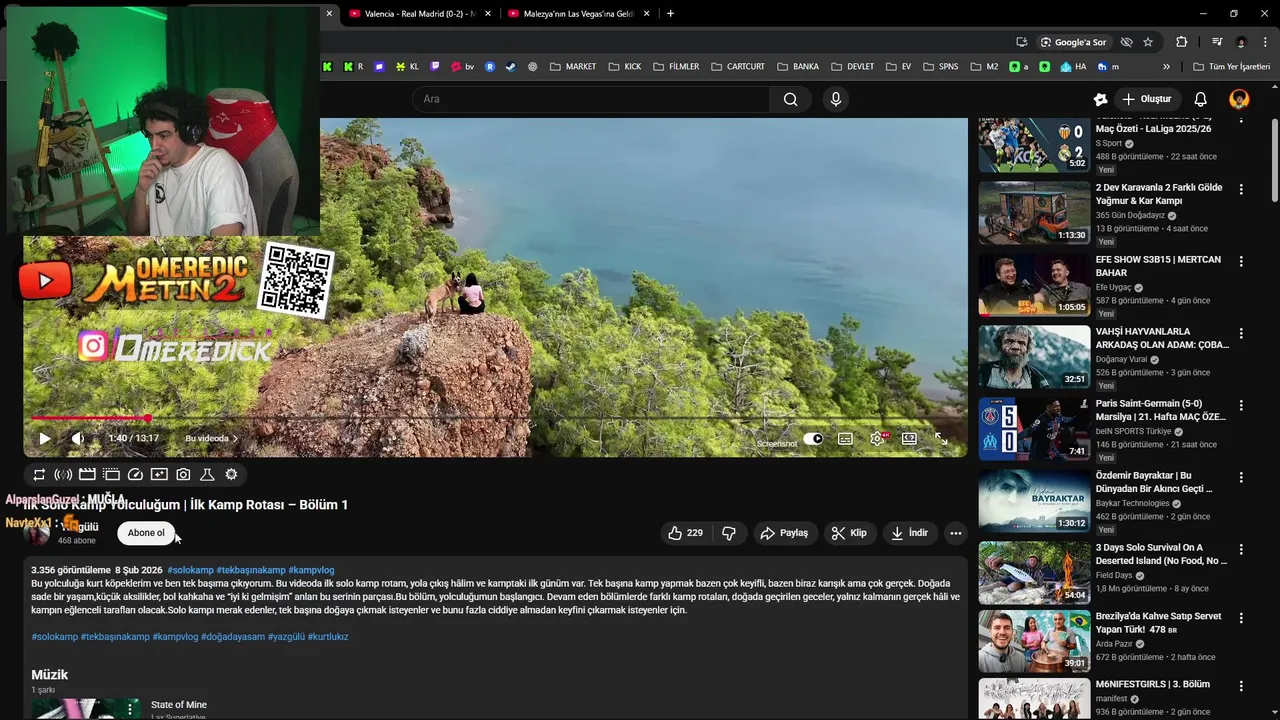Switch to theater mode in the player
This screenshot has width=1280, height=720.
coord(909,439)
